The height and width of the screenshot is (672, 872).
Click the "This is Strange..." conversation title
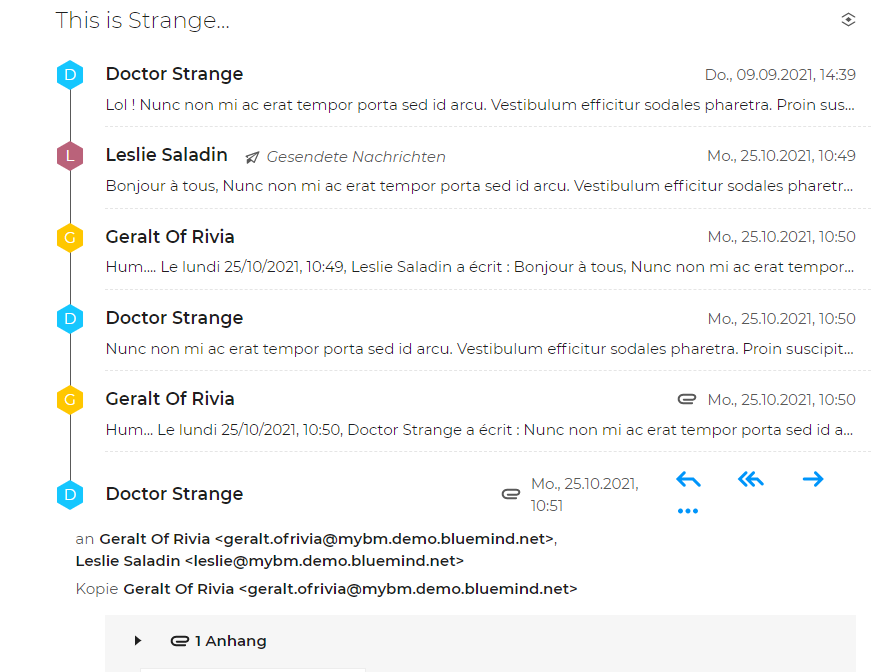click(143, 20)
